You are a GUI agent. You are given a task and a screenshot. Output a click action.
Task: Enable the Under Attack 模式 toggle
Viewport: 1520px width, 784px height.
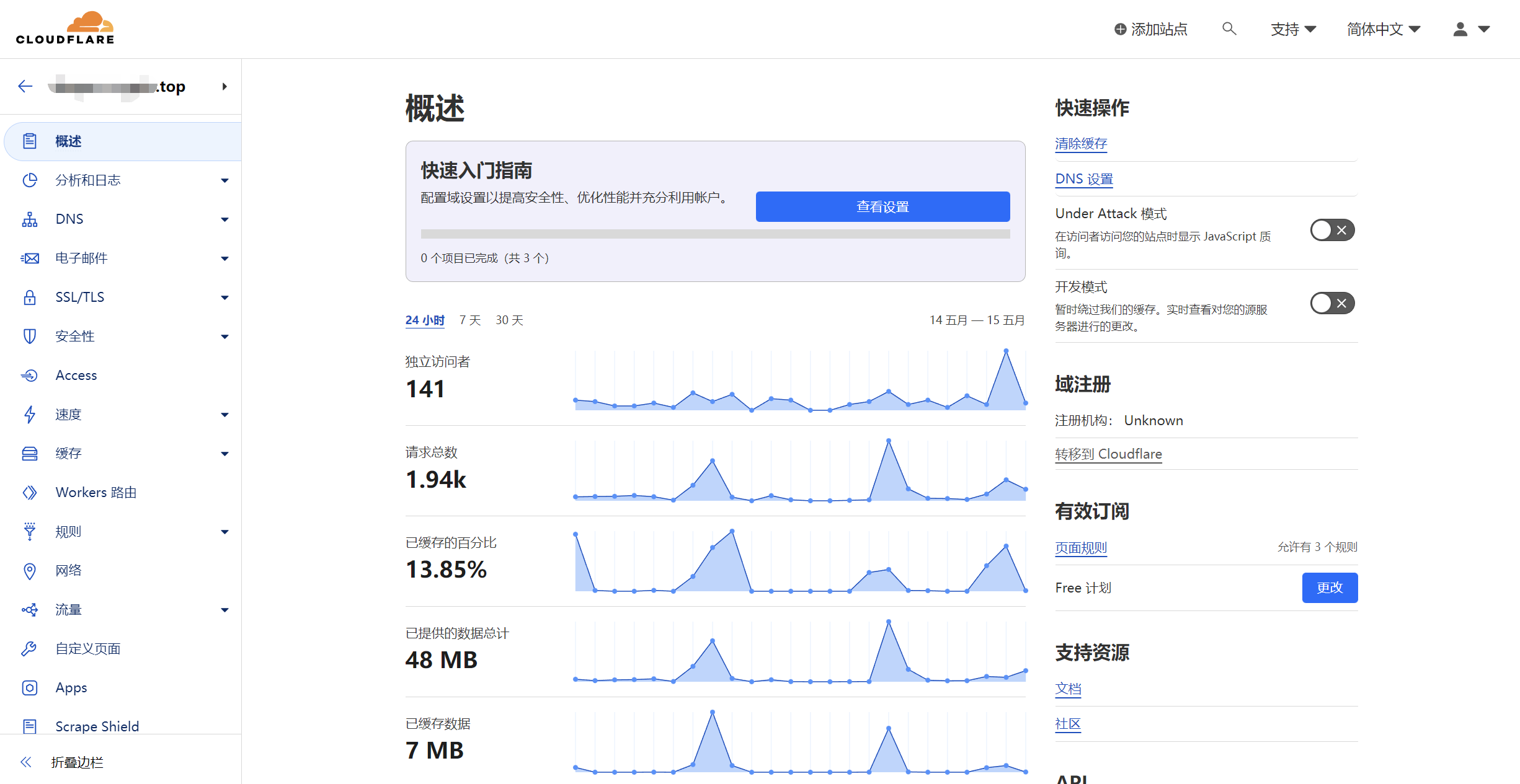pos(1331,230)
